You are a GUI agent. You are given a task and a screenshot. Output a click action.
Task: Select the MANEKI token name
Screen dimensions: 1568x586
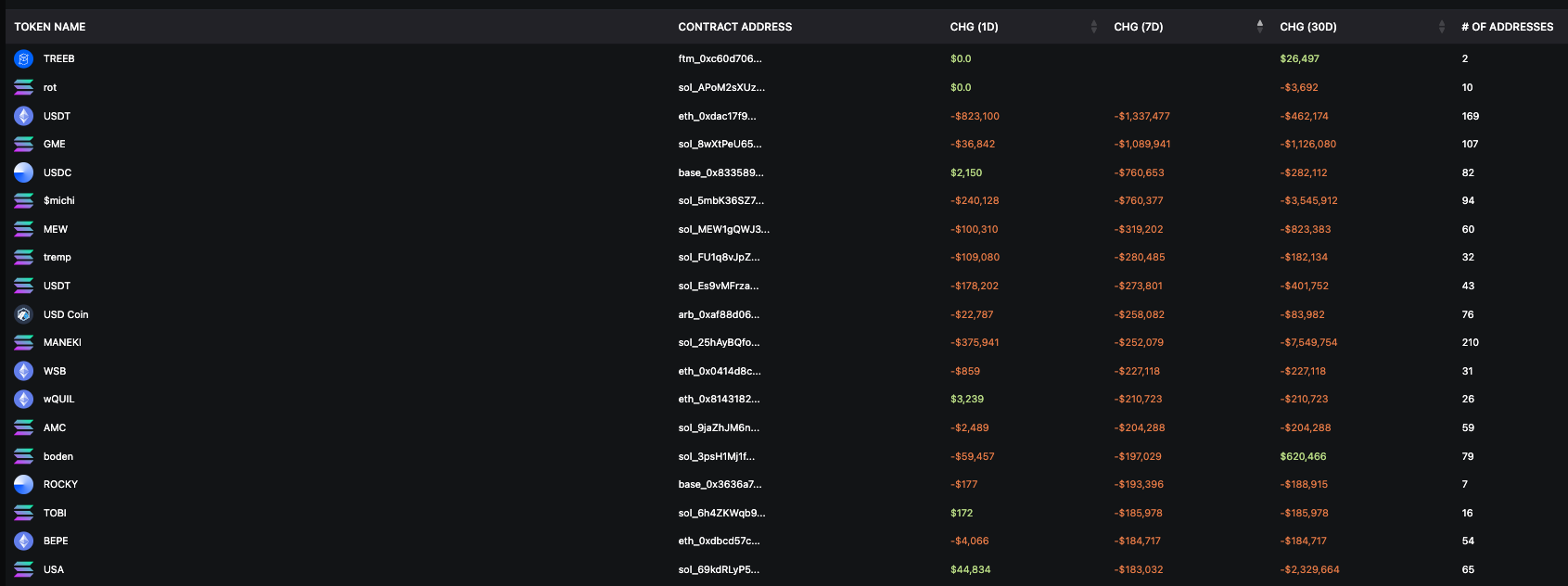62,342
